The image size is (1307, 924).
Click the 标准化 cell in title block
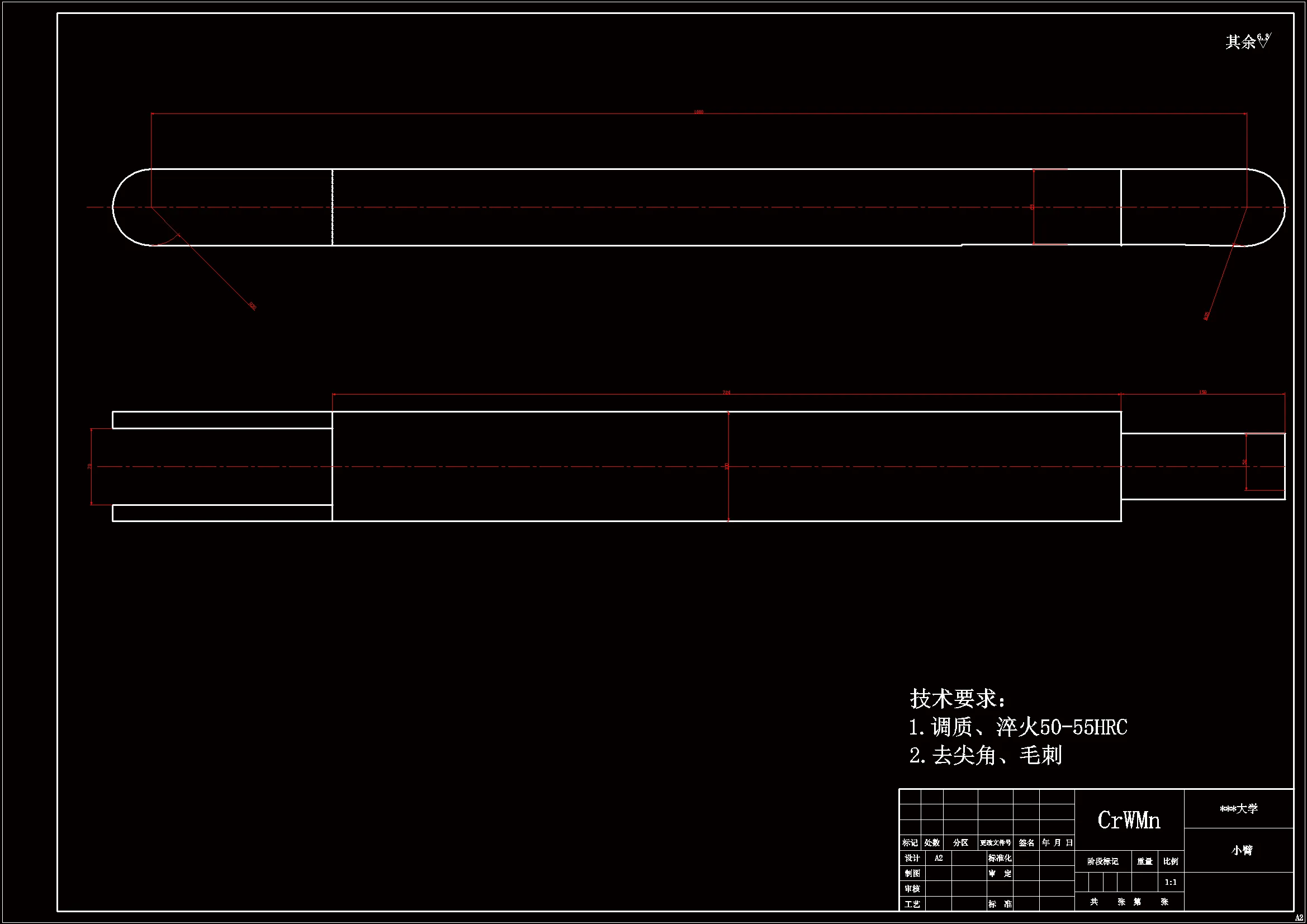click(x=1000, y=858)
